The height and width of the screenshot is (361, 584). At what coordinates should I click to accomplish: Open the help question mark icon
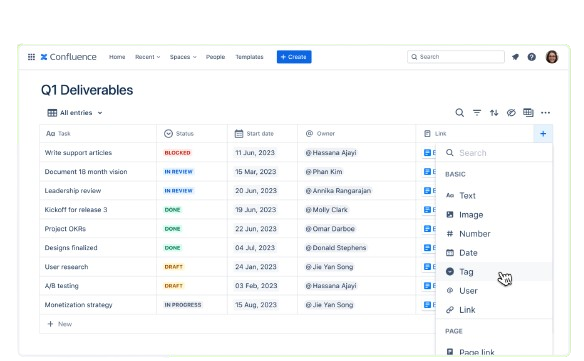[x=531, y=57]
